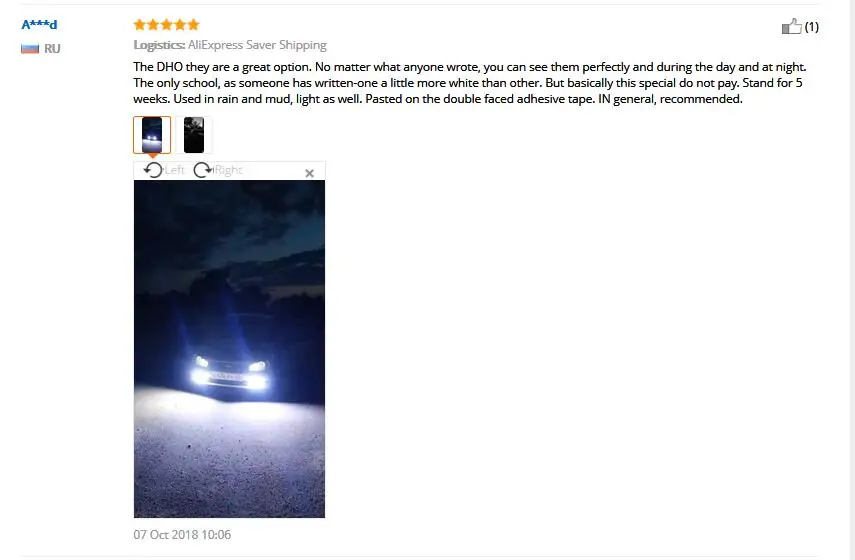Open the second dark review photo thumbnail
This screenshot has width=855, height=560.
tap(194, 135)
